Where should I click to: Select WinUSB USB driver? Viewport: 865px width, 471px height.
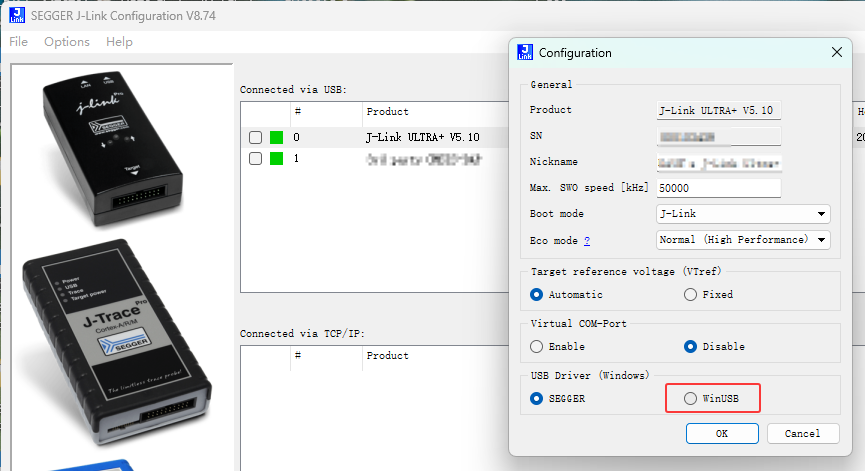[690, 398]
